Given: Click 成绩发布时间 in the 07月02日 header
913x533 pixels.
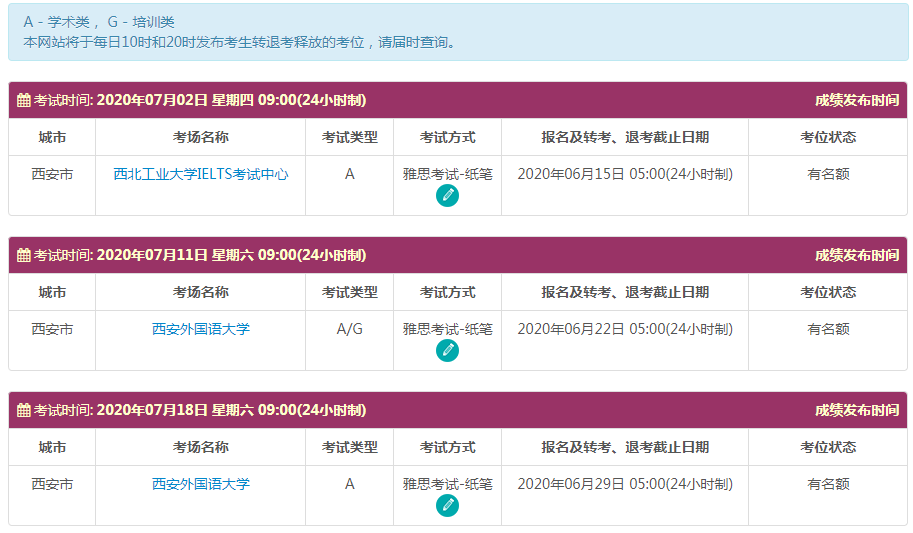Looking at the screenshot, I should [857, 100].
